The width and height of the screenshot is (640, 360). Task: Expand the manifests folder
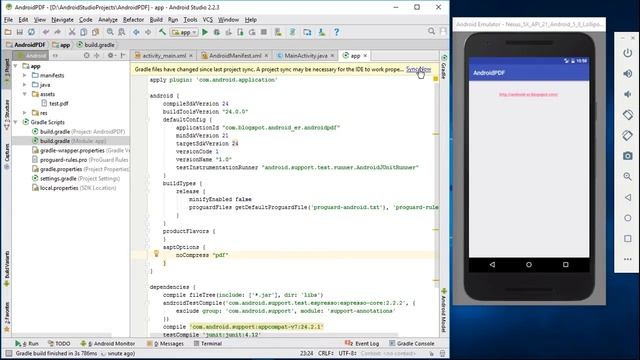tap(24, 76)
